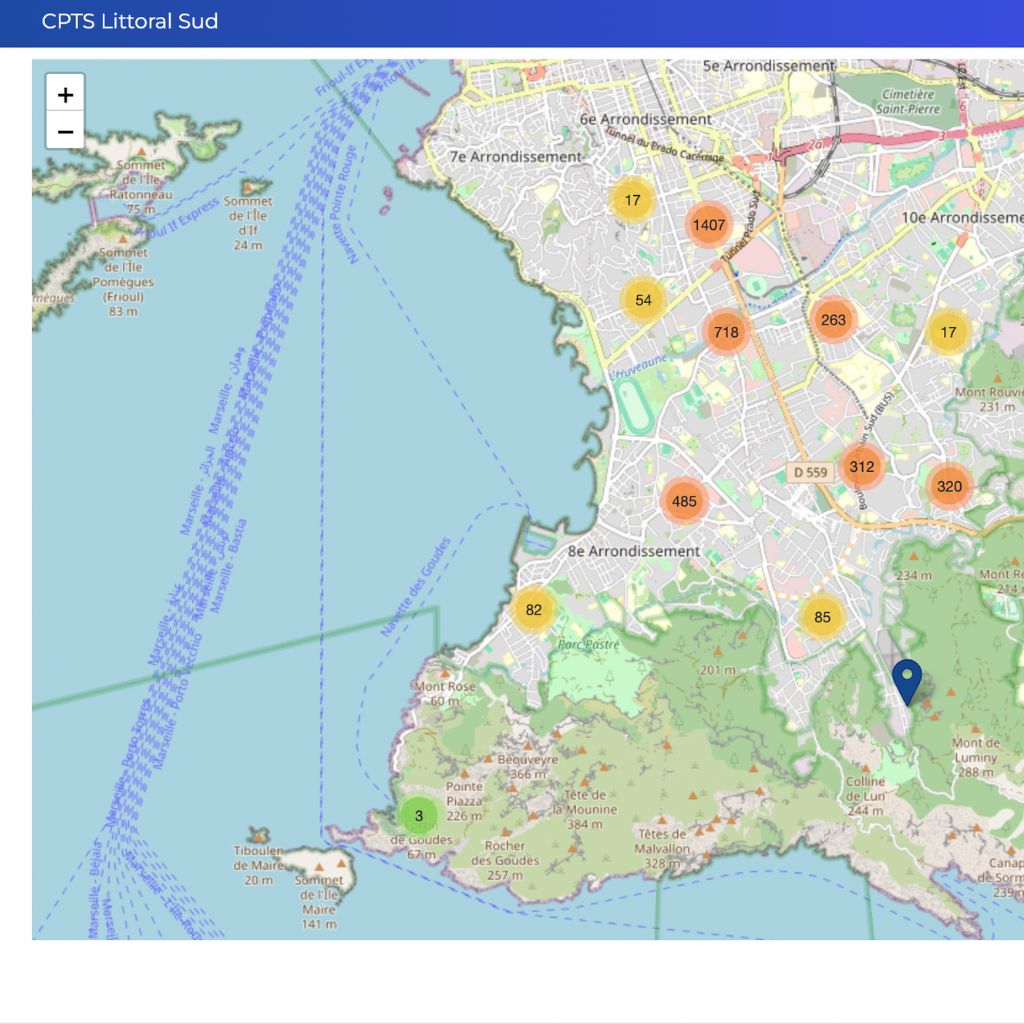
Task: Open the green 3 cluster near Goudes
Action: pyautogui.click(x=419, y=815)
